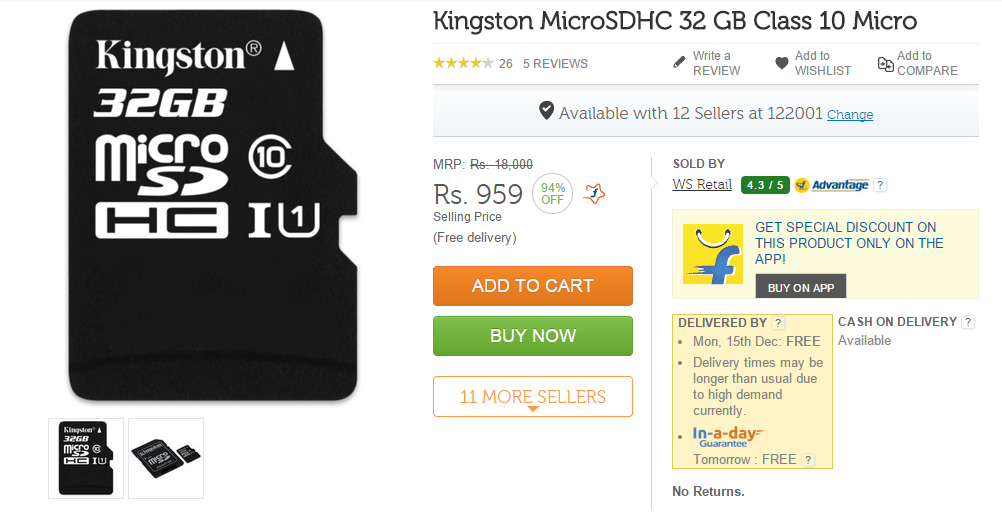Open the 5 Reviews link
The height and width of the screenshot is (528, 1002).
click(x=555, y=64)
